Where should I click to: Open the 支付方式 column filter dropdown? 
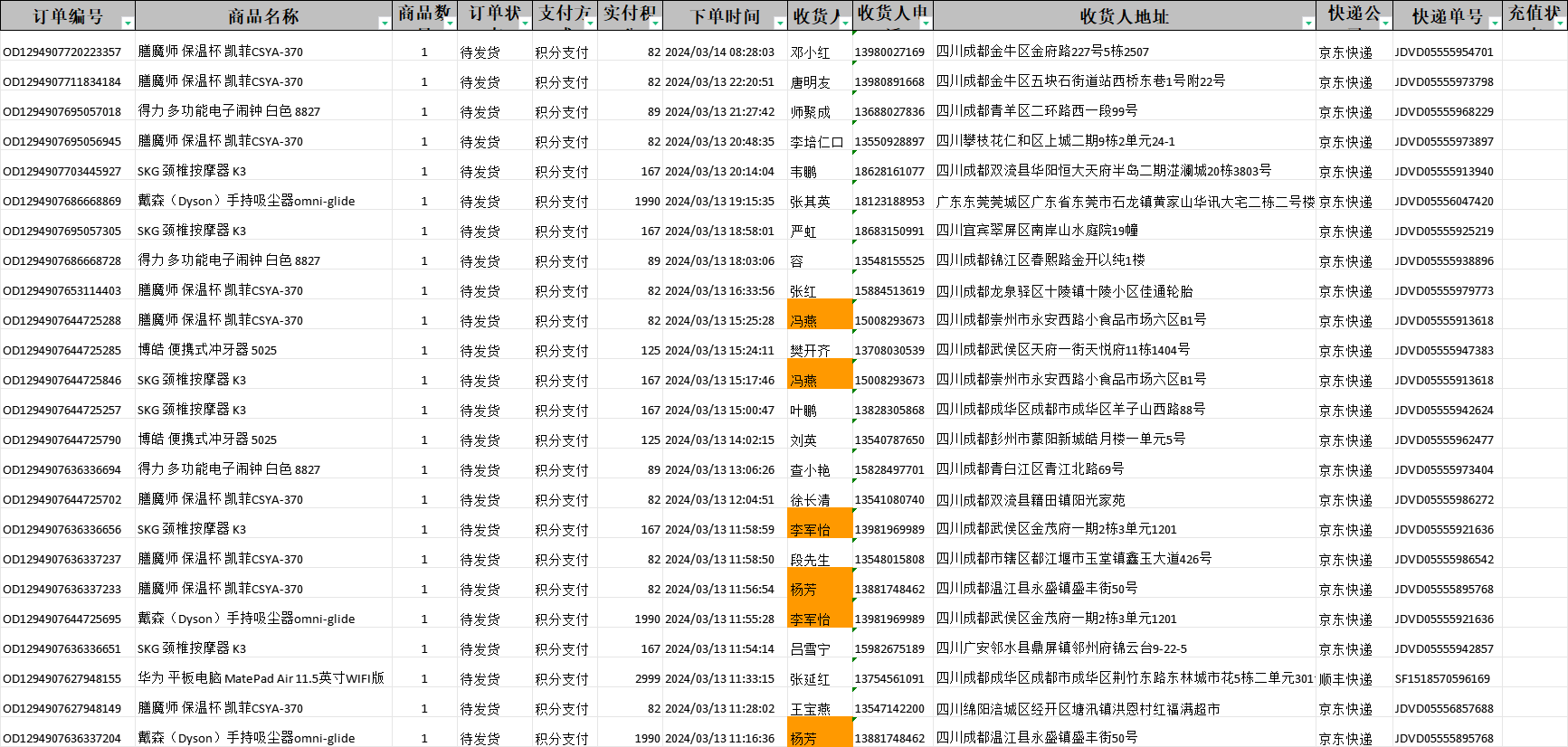[590, 23]
